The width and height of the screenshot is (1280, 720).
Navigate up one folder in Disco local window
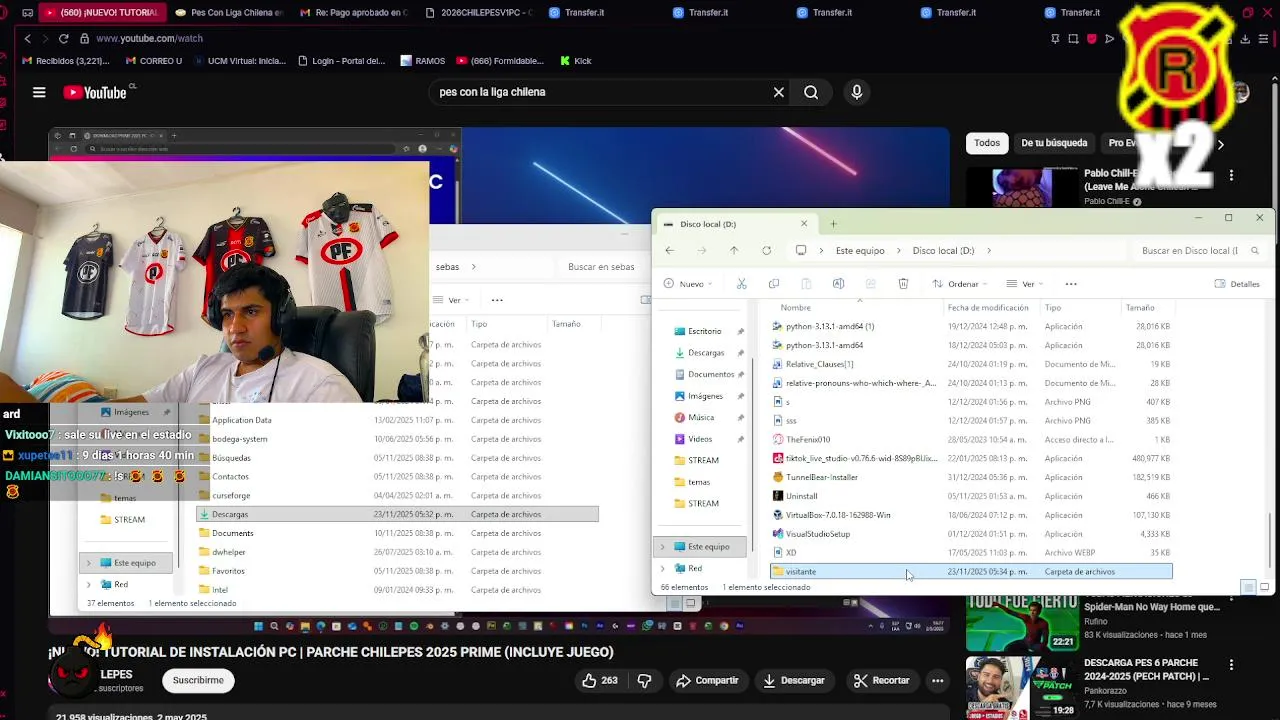[734, 251]
